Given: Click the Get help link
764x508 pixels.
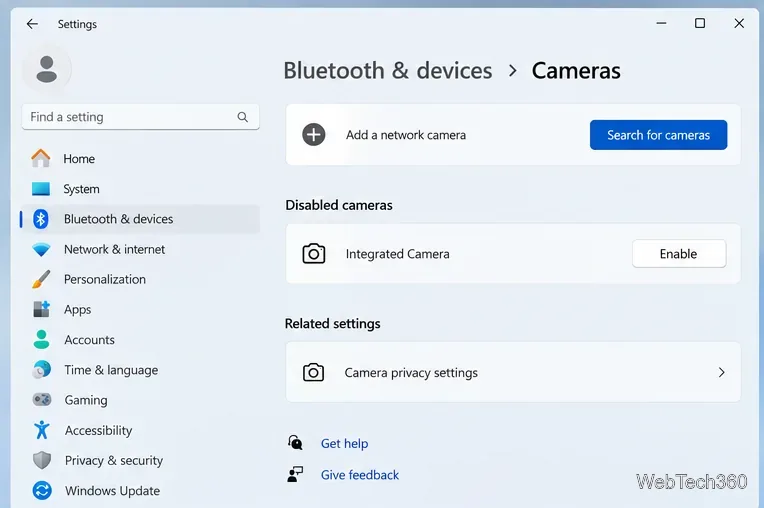Looking at the screenshot, I should point(344,443).
